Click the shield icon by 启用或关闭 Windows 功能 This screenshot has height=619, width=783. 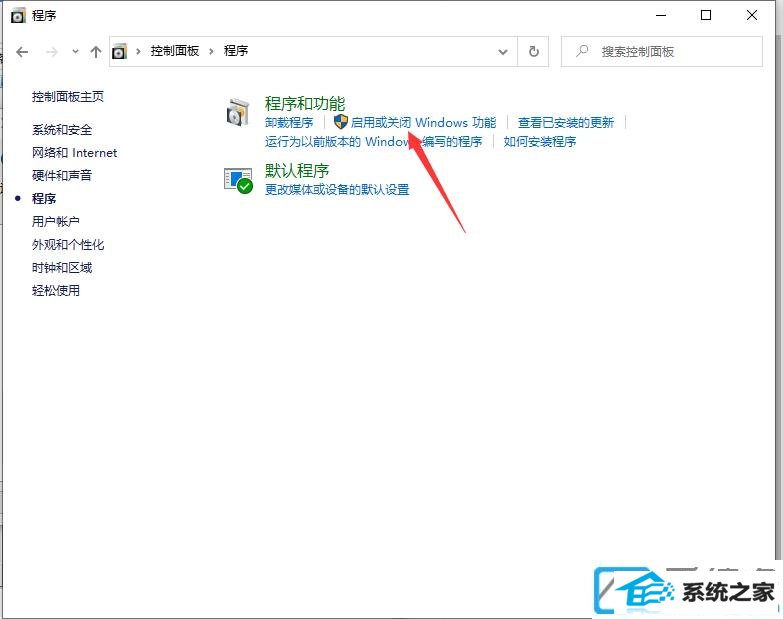[x=341, y=122]
